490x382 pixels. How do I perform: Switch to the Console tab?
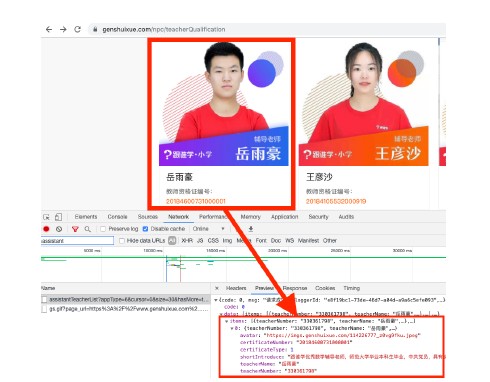coord(117,217)
